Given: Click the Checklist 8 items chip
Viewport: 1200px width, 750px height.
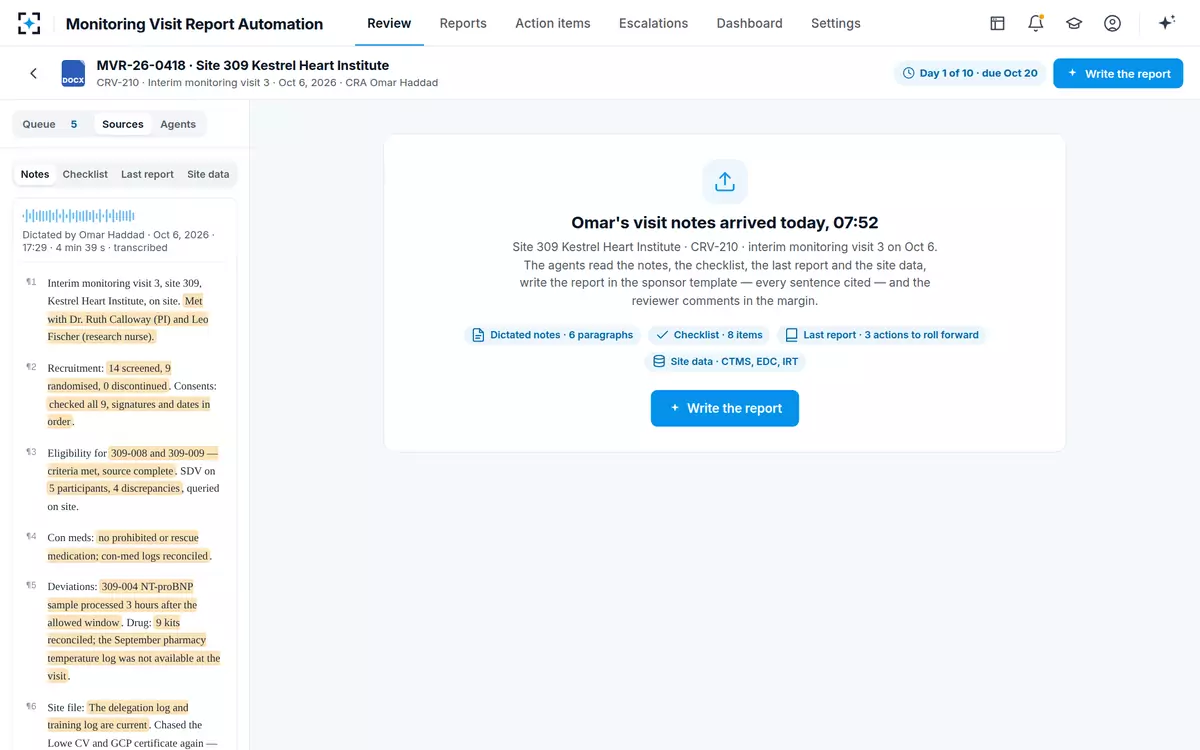Looking at the screenshot, I should pos(709,335).
